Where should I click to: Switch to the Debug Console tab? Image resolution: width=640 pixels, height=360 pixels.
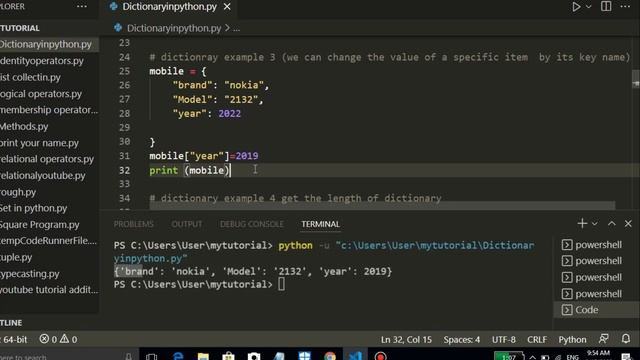(251, 224)
